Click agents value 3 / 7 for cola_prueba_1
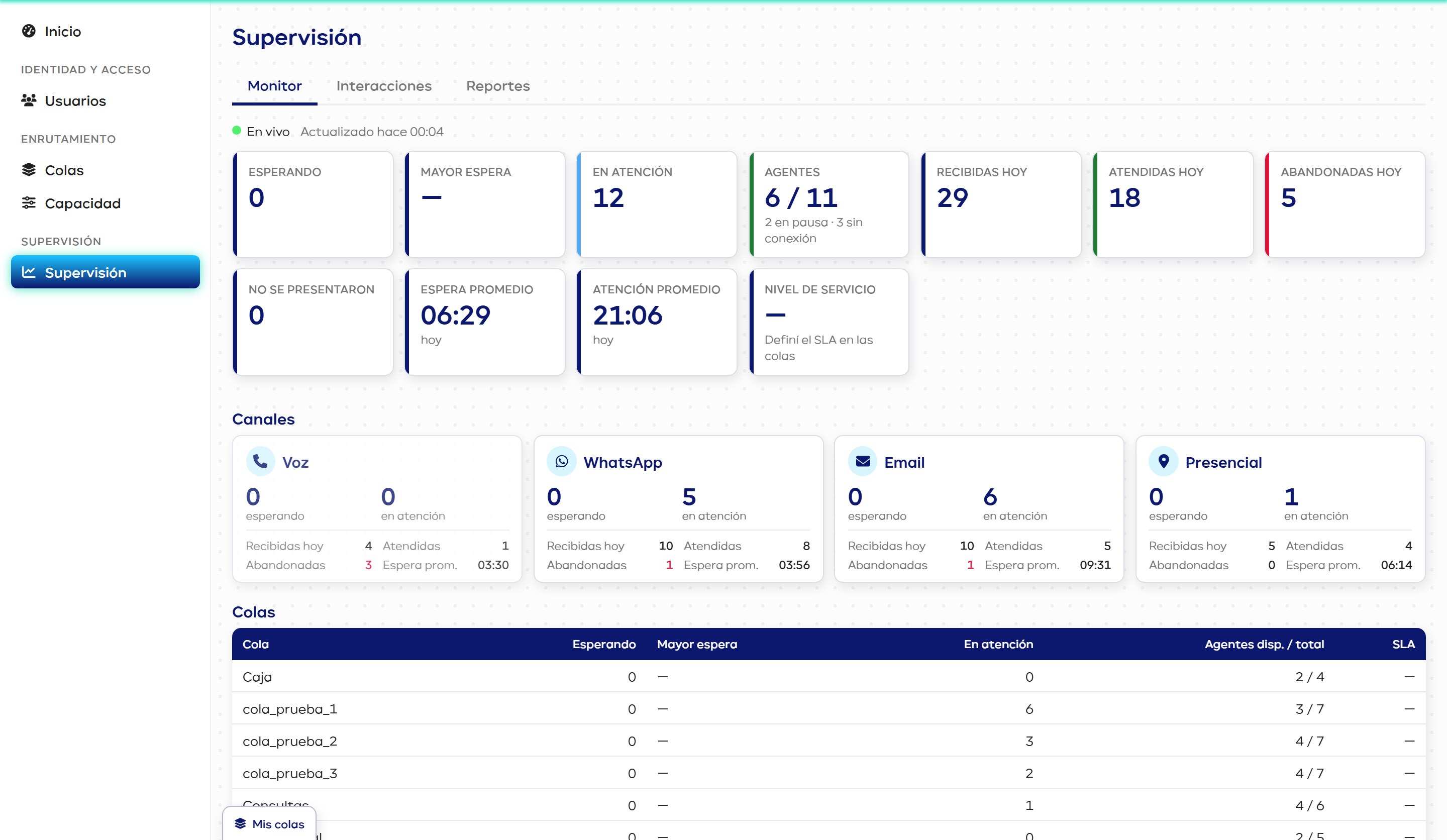This screenshot has height=840, width=1447. coord(1309,709)
